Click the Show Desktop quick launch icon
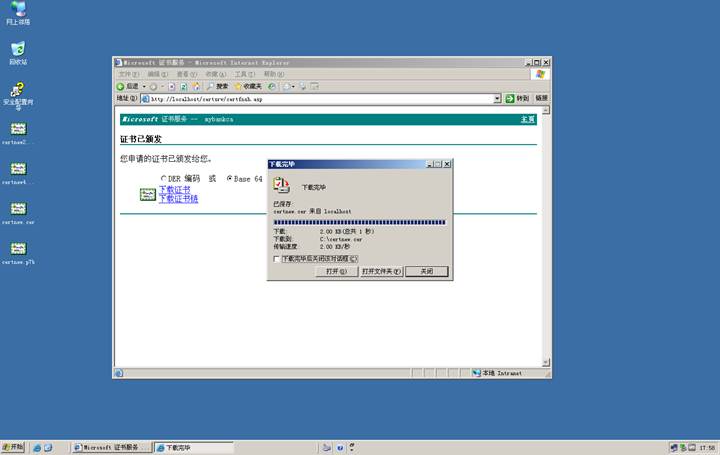The image size is (720, 455). coord(48,448)
